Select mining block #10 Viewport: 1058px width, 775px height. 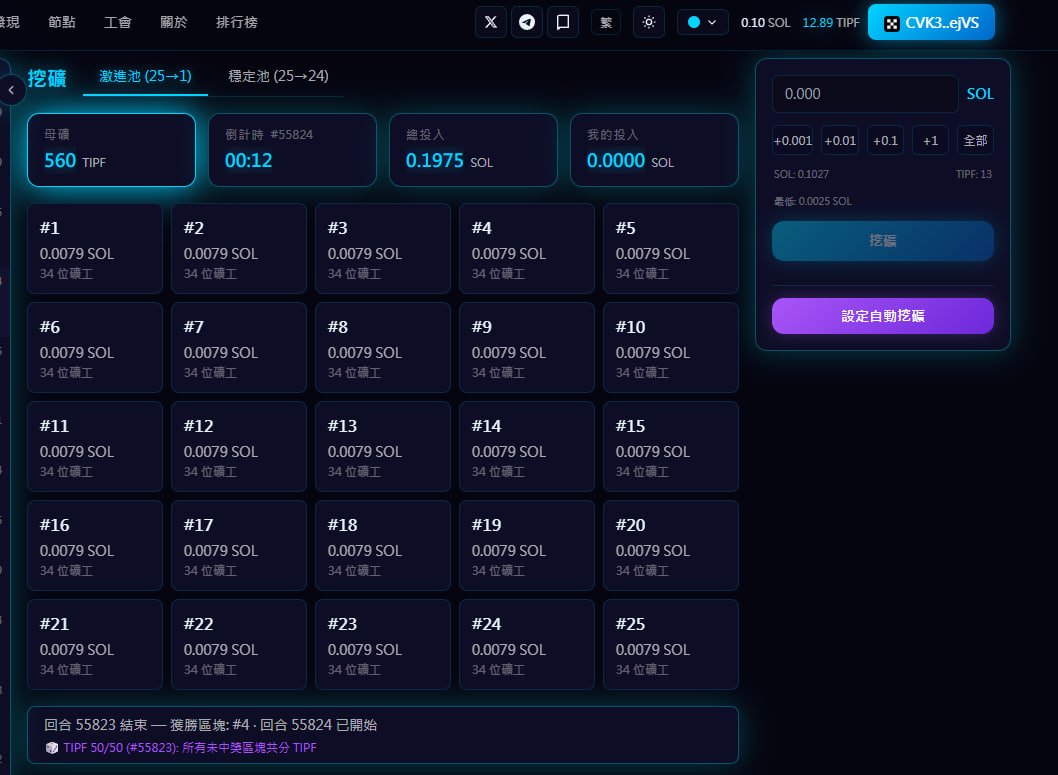671,348
